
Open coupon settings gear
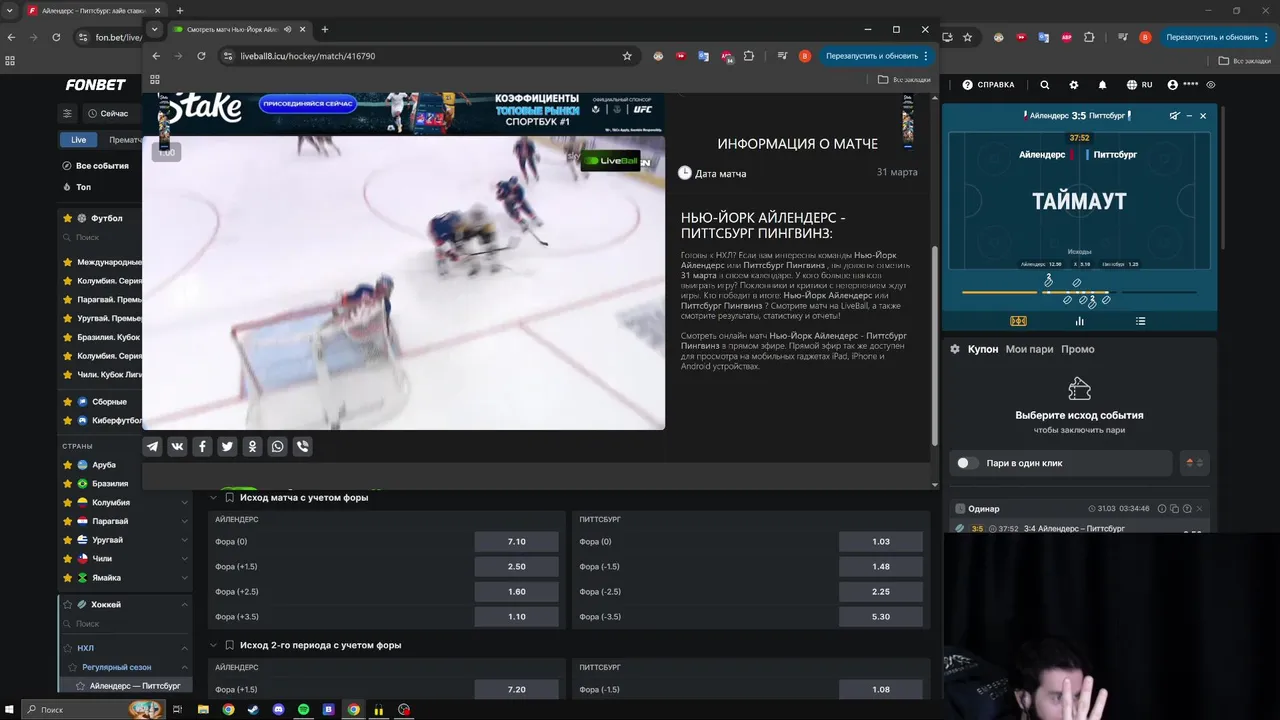[x=955, y=349]
